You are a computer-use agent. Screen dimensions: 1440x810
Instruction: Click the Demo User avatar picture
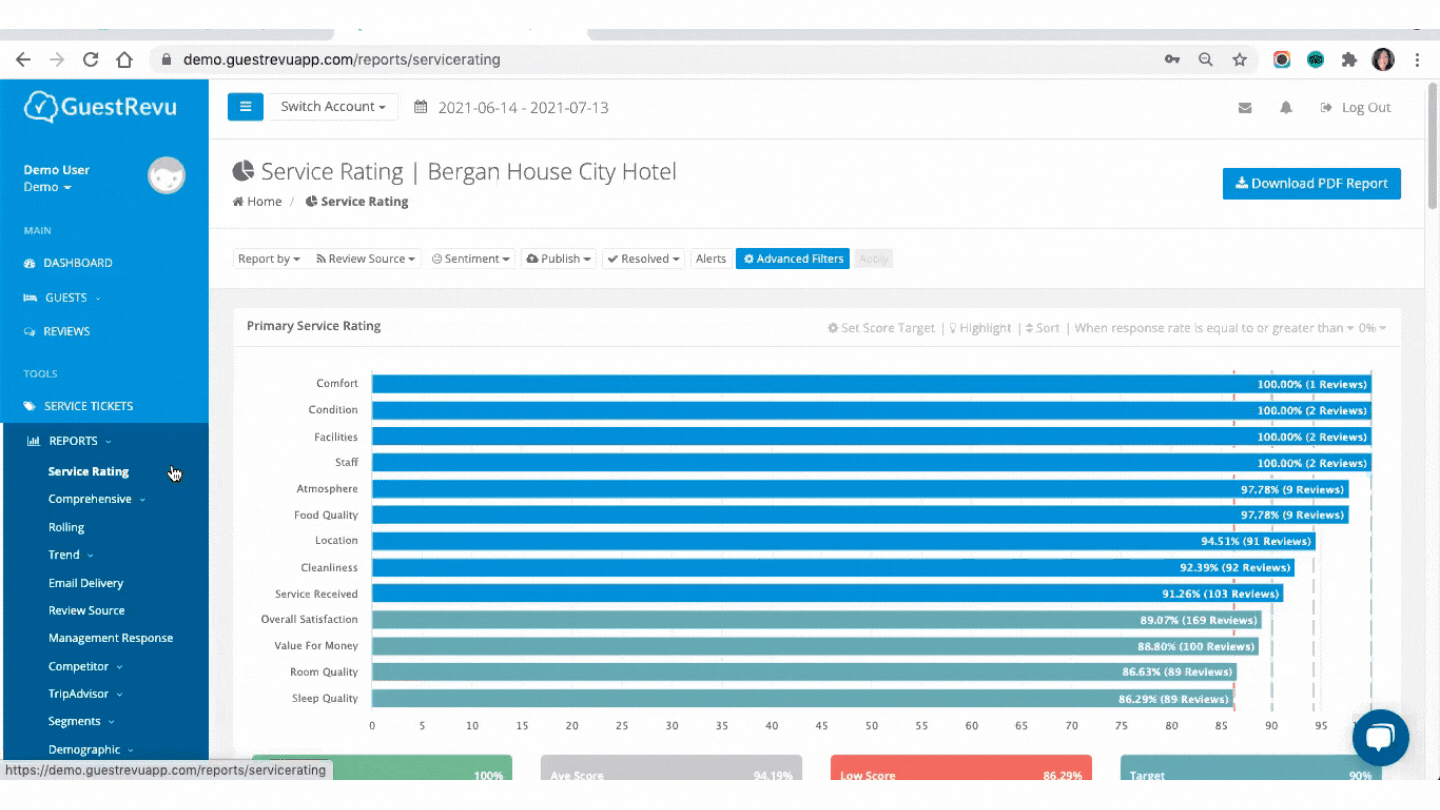click(167, 175)
